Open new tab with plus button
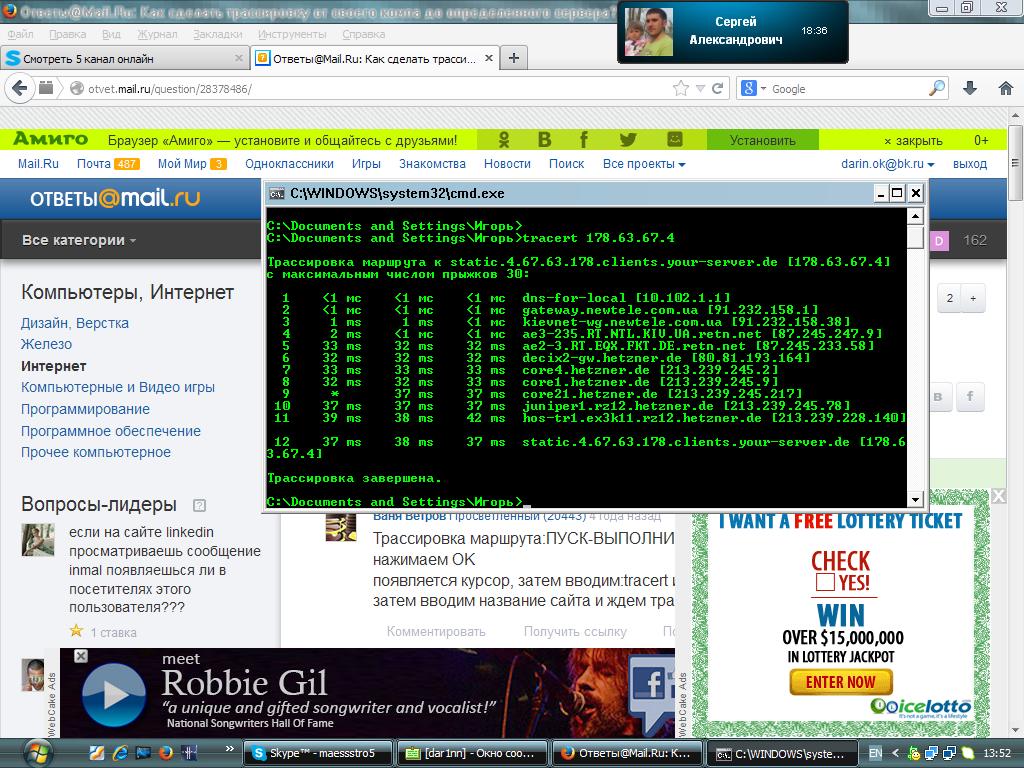Screen dimensions: 1024x768 click(x=514, y=58)
